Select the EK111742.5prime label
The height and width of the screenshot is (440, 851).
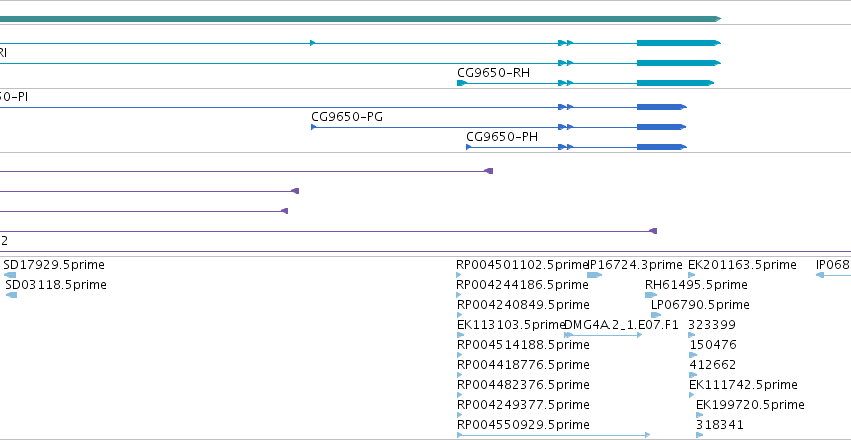[744, 385]
